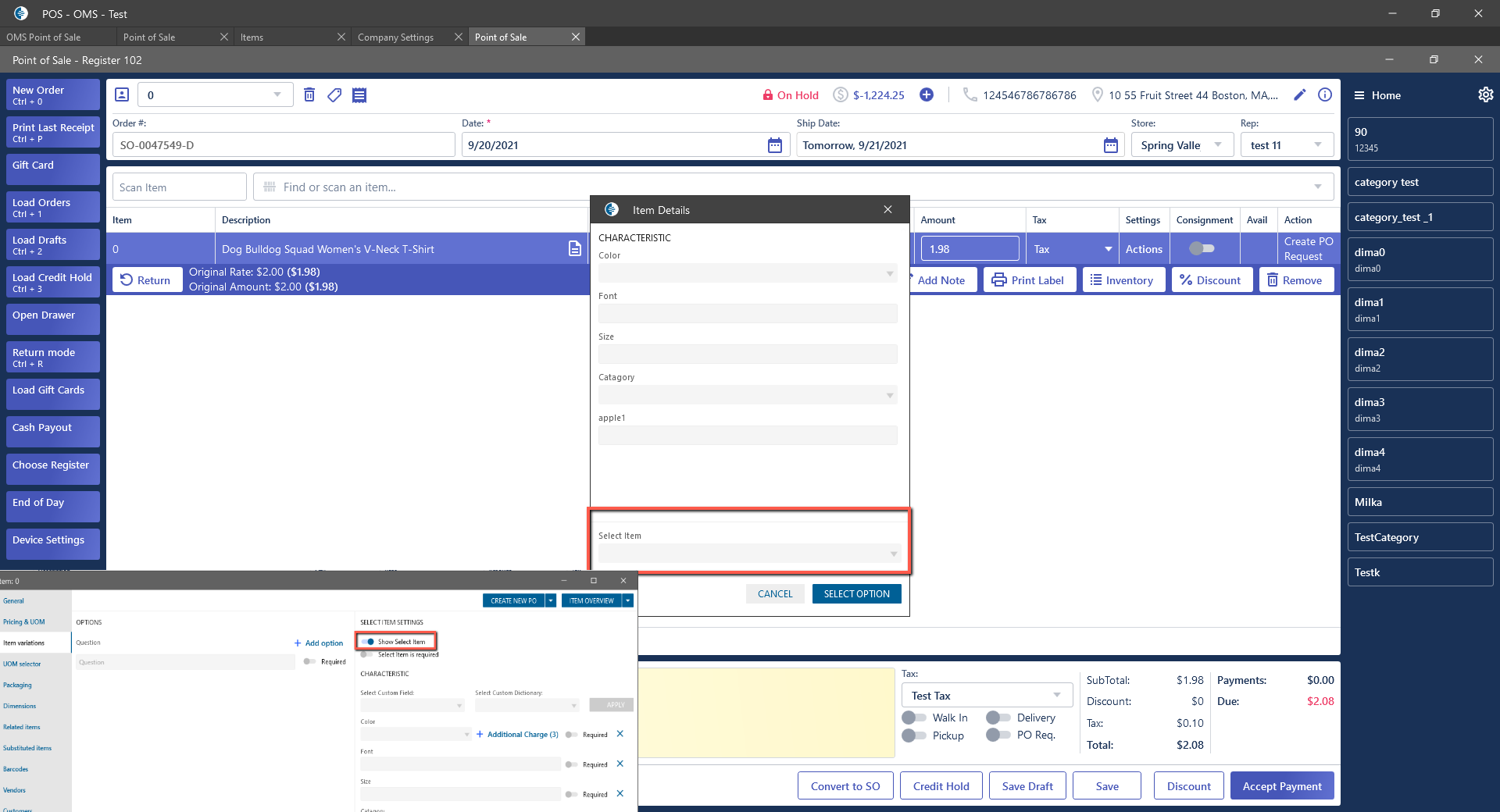Remove the Size characteristic row
Screen dimensions: 1500x812
[x=620, y=794]
